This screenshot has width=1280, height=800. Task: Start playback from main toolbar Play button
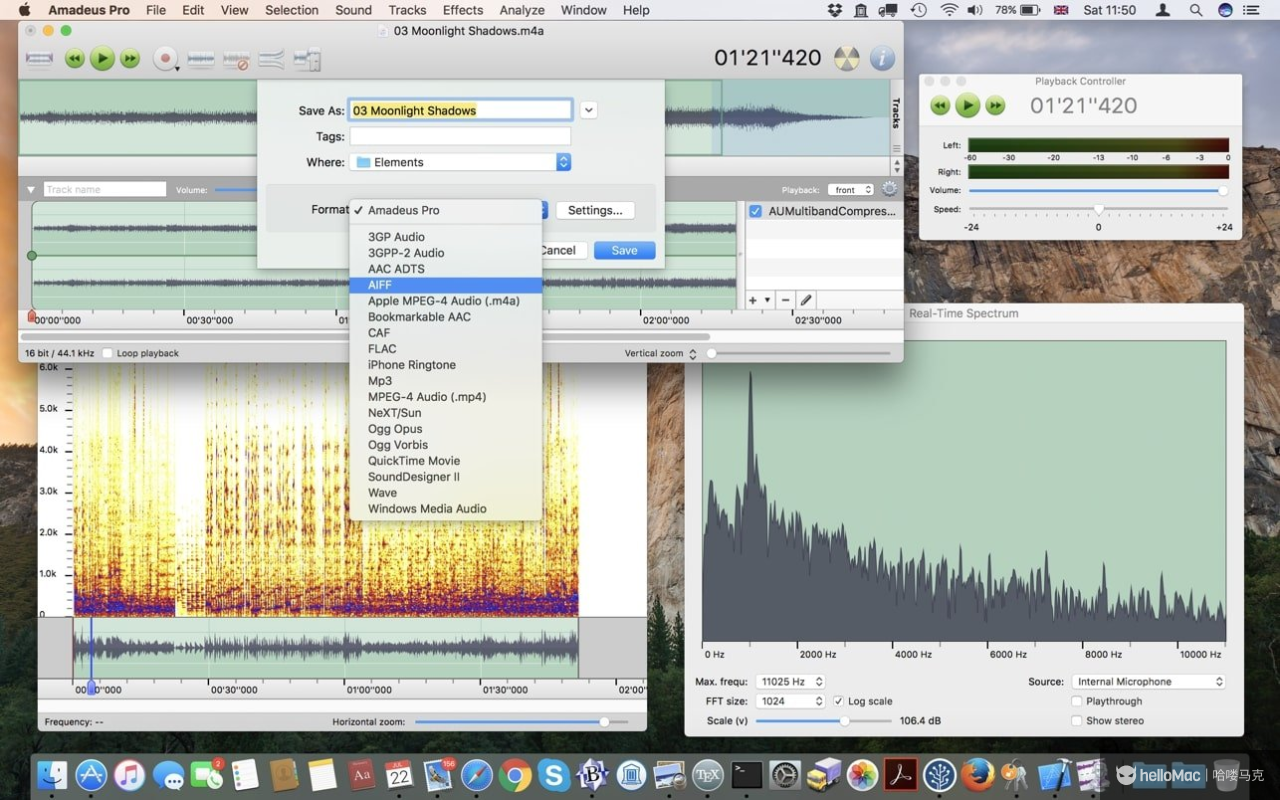[x=102, y=58]
